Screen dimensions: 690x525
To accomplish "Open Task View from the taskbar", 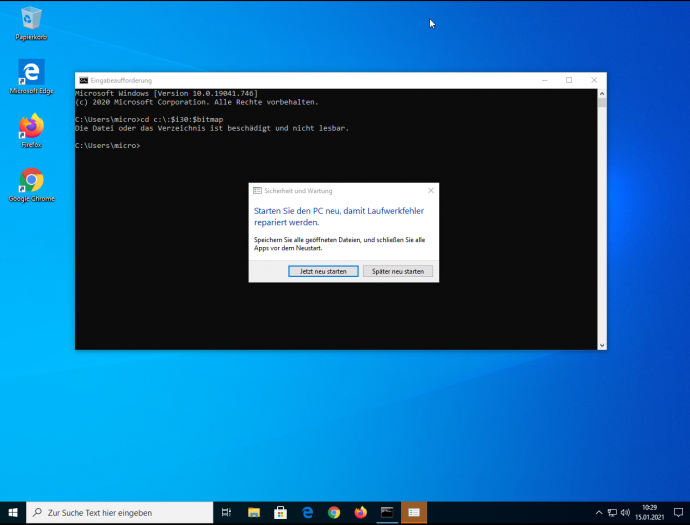I will [x=226, y=512].
